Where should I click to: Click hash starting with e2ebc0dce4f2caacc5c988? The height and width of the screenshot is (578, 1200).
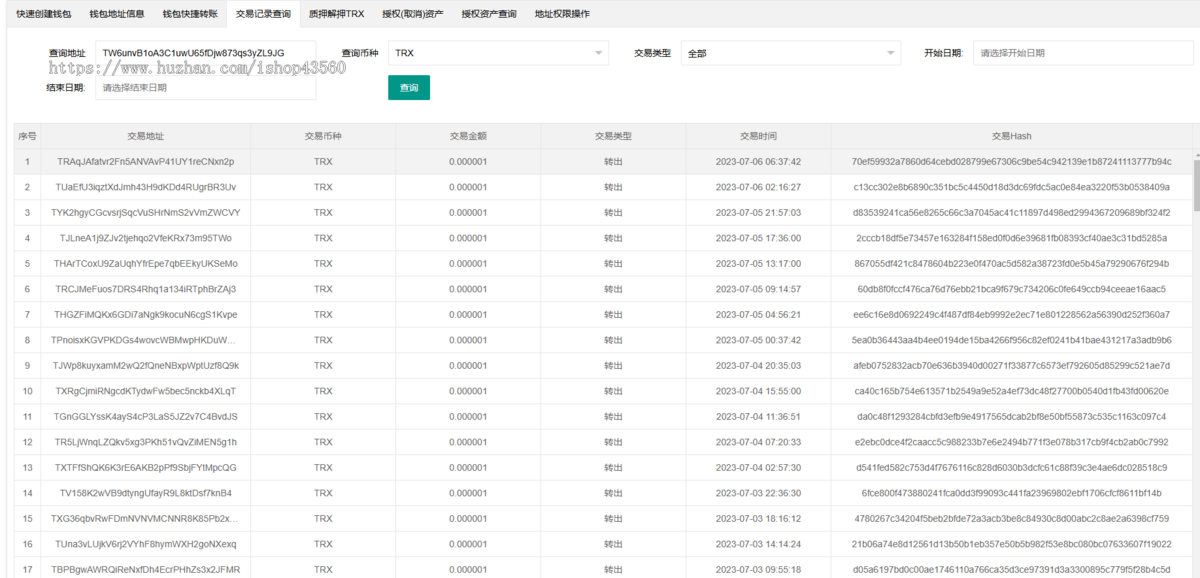[1011, 442]
